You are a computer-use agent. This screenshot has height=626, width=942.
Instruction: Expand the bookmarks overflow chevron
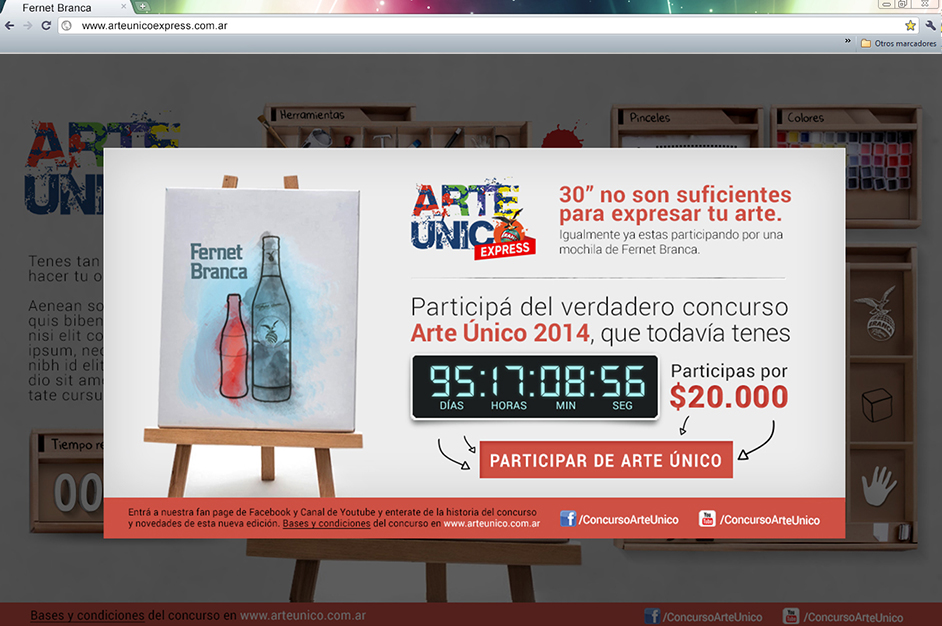tap(848, 41)
